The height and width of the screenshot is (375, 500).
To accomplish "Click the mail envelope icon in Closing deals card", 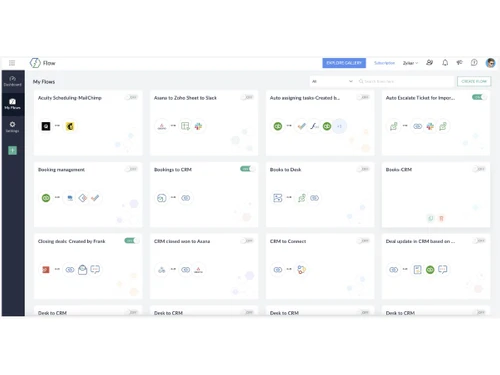I will coord(82,269).
